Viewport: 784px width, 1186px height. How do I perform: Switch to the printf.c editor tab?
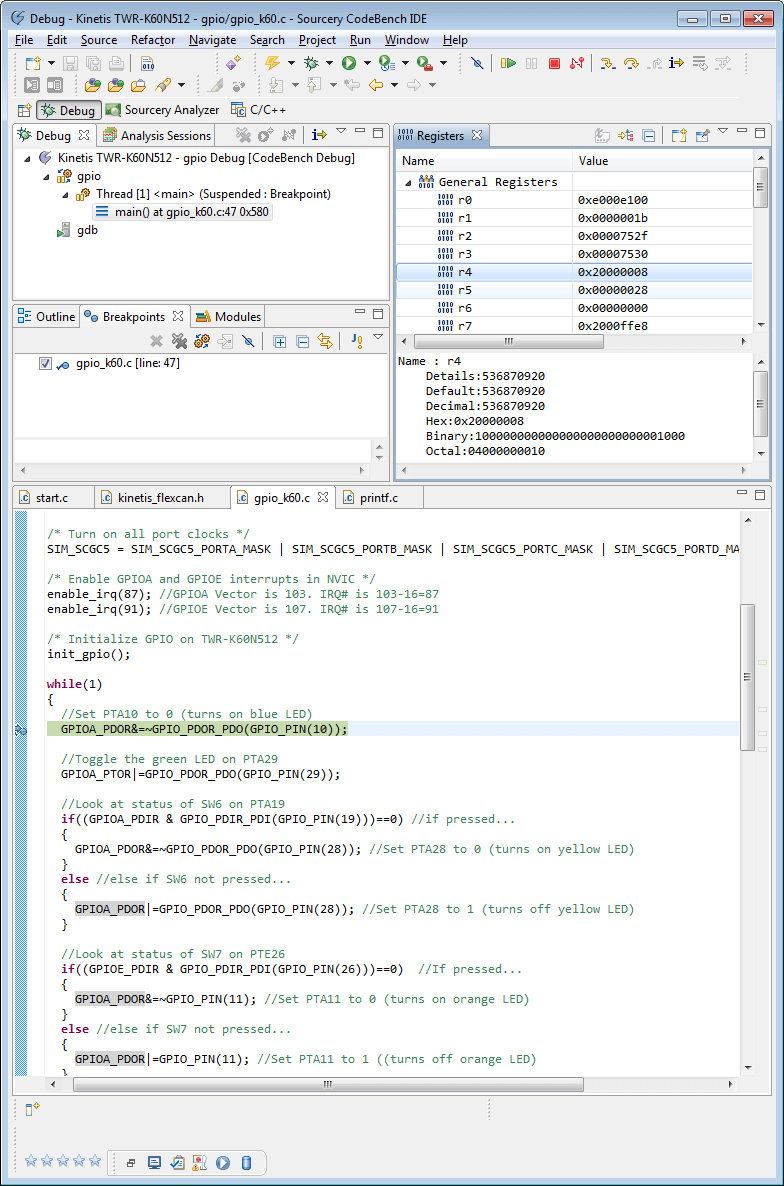coord(378,498)
